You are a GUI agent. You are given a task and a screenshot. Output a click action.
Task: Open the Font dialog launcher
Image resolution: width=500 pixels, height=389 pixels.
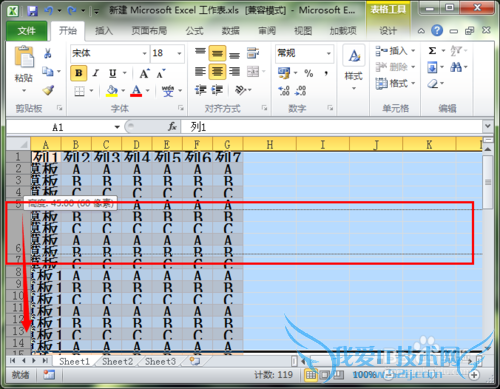[181, 108]
